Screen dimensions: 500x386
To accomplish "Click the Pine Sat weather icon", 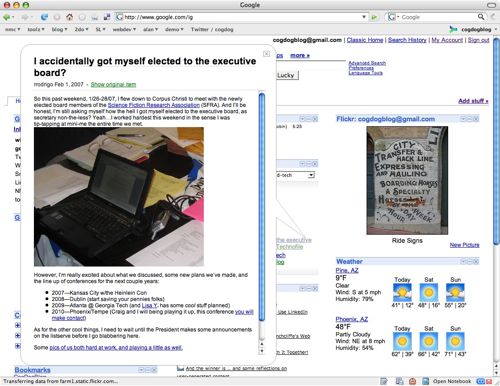I will click(x=429, y=292).
